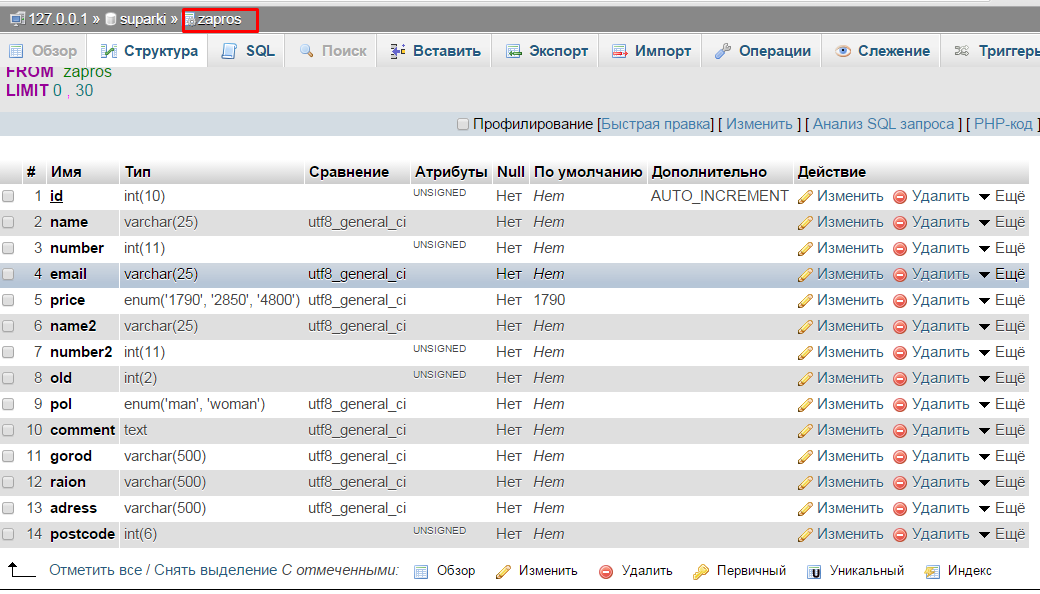The height and width of the screenshot is (594, 1040).
Task: Click the pencil icon in the id row
Action: coord(805,197)
